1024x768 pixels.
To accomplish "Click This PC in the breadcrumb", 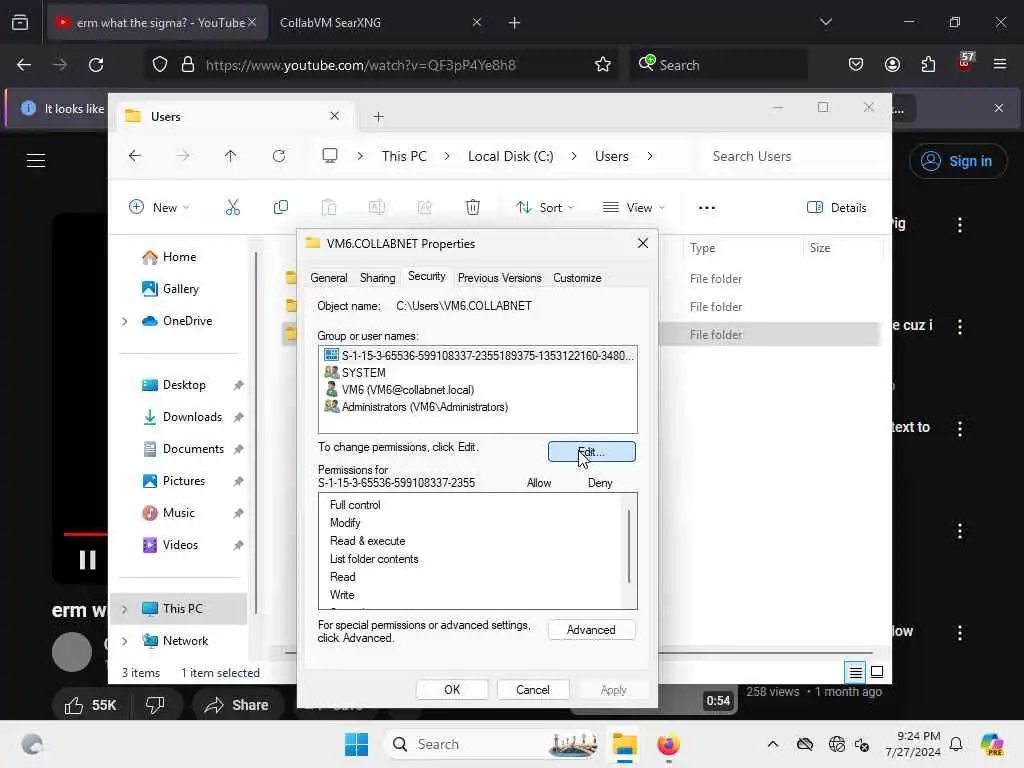I will tap(404, 156).
